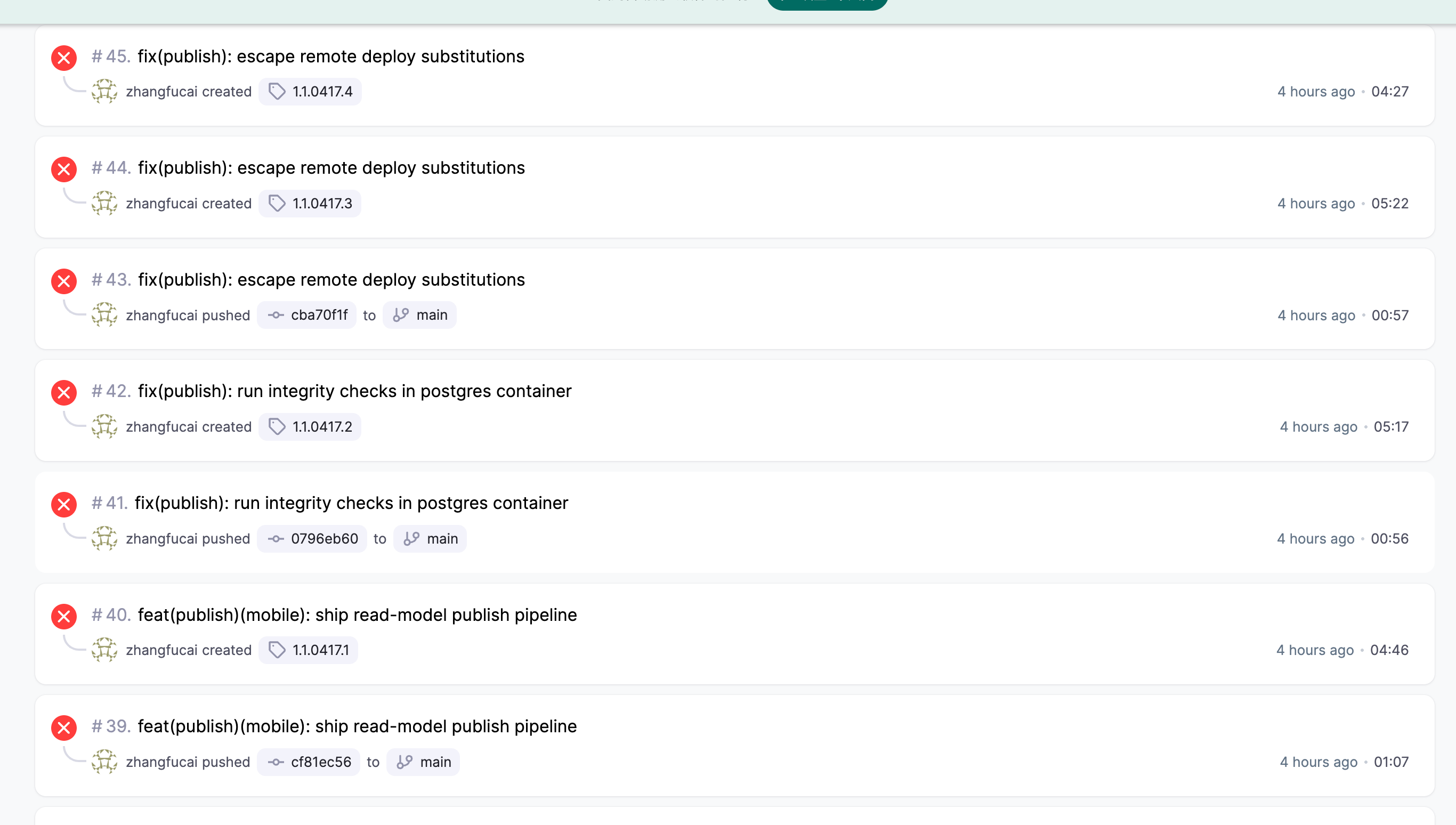This screenshot has width=1456, height=825.
Task: Open the tag badge 1.1.0417.3
Action: point(310,204)
